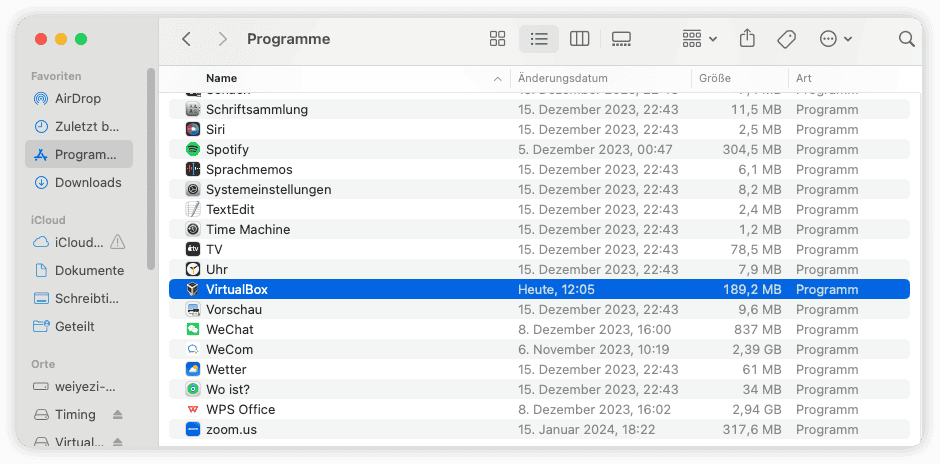Click the Wetter app icon

(x=192, y=369)
